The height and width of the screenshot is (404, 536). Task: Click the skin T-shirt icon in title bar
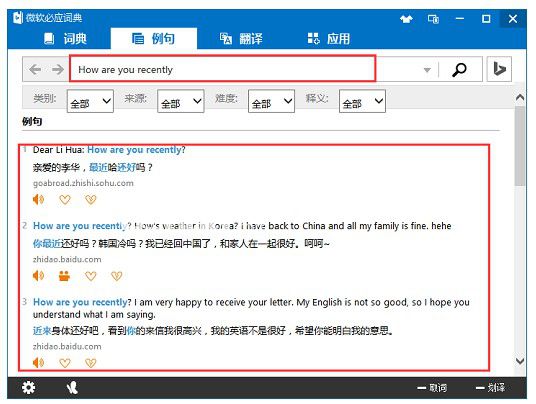[x=406, y=19]
